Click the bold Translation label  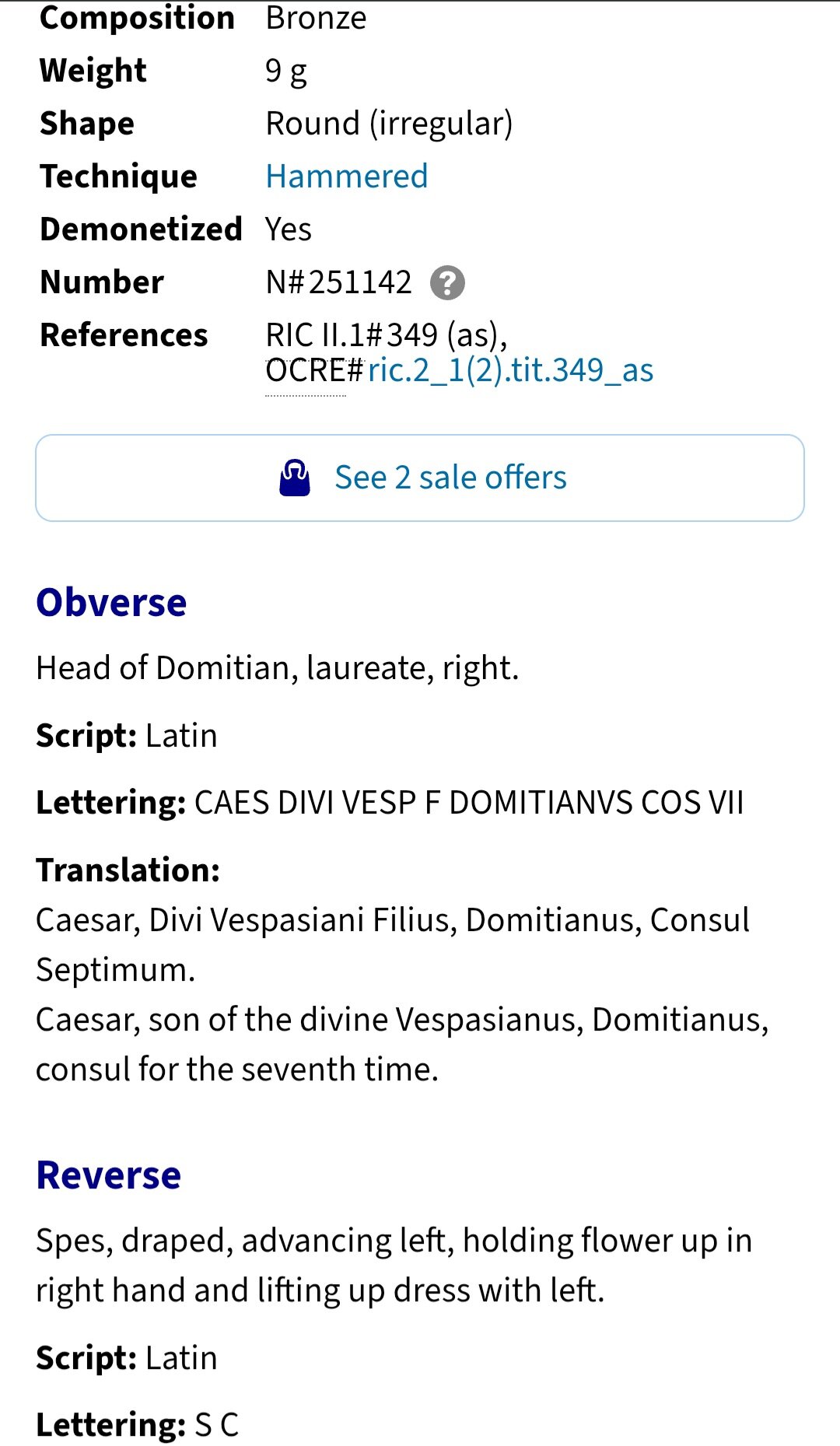pos(128,870)
